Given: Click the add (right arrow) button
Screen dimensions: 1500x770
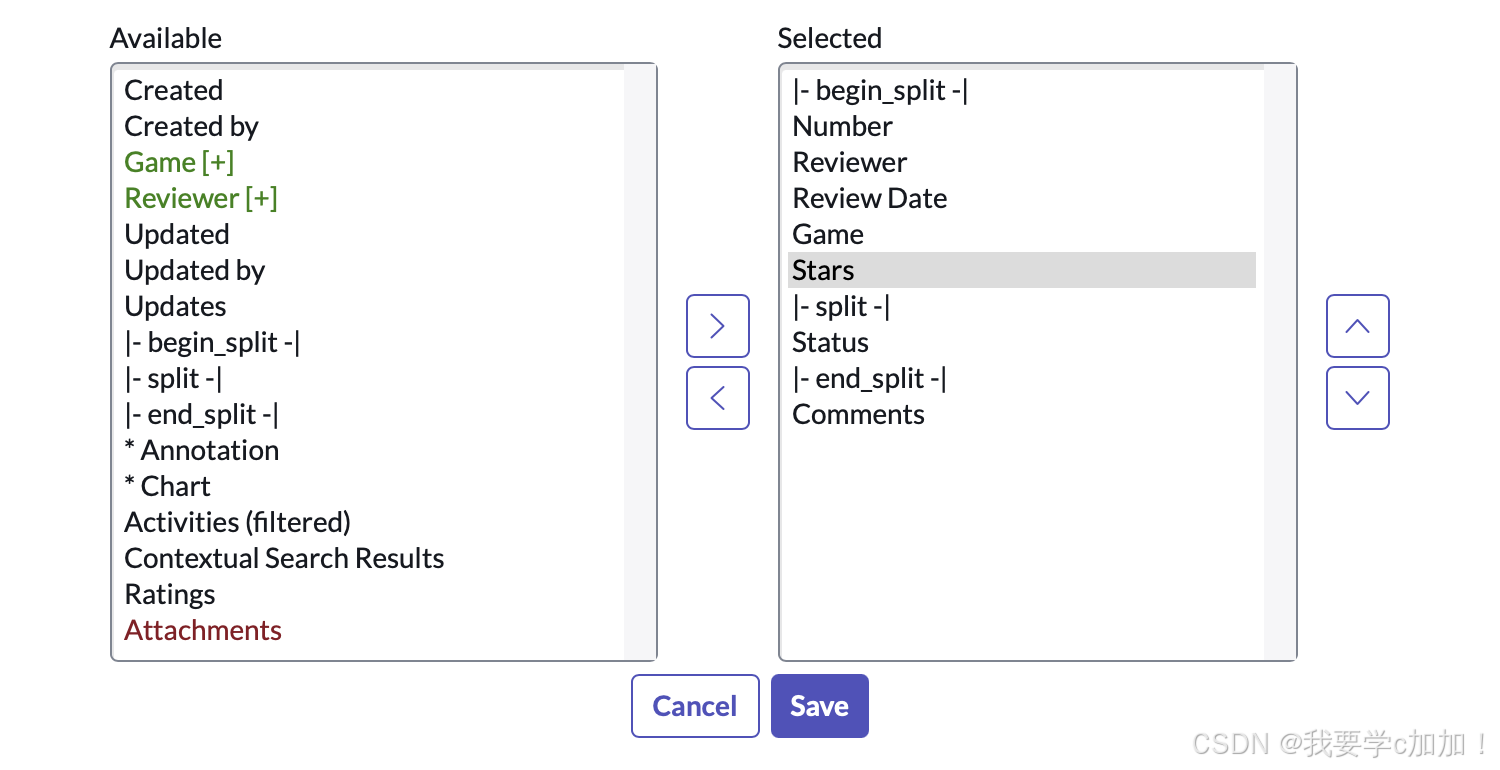Looking at the screenshot, I should 717,326.
